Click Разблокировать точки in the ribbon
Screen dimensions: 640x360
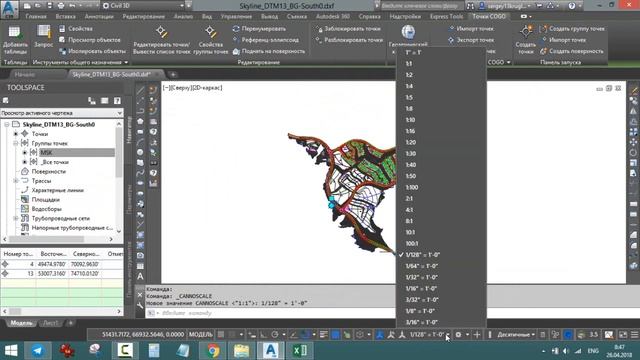click(x=349, y=40)
